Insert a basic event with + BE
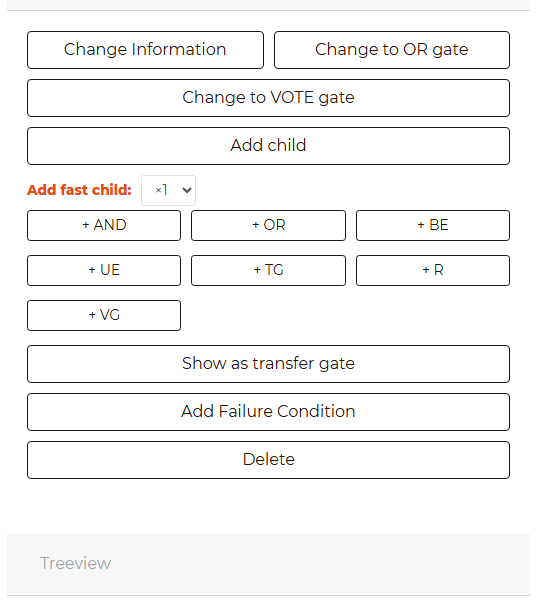542x611 pixels. (x=433, y=225)
